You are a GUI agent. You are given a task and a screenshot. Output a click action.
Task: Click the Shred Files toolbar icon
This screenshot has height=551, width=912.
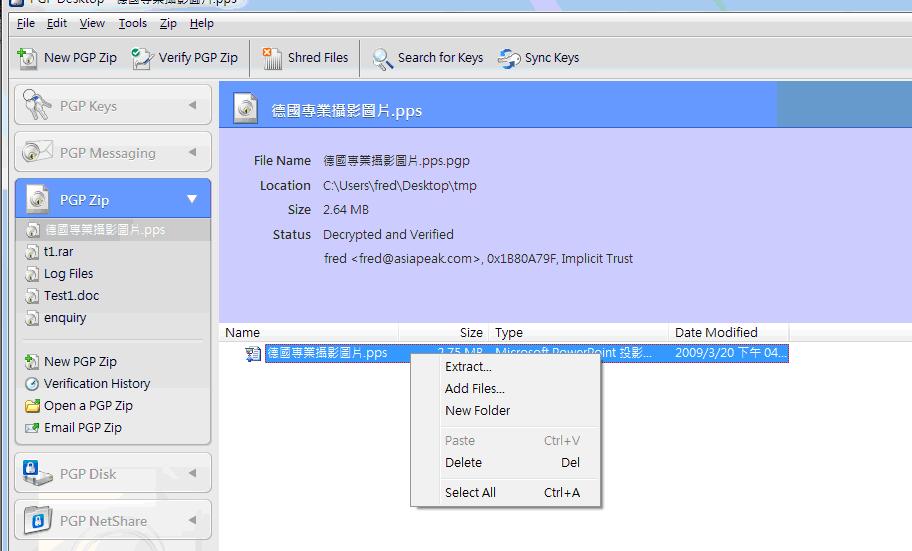pyautogui.click(x=272, y=58)
